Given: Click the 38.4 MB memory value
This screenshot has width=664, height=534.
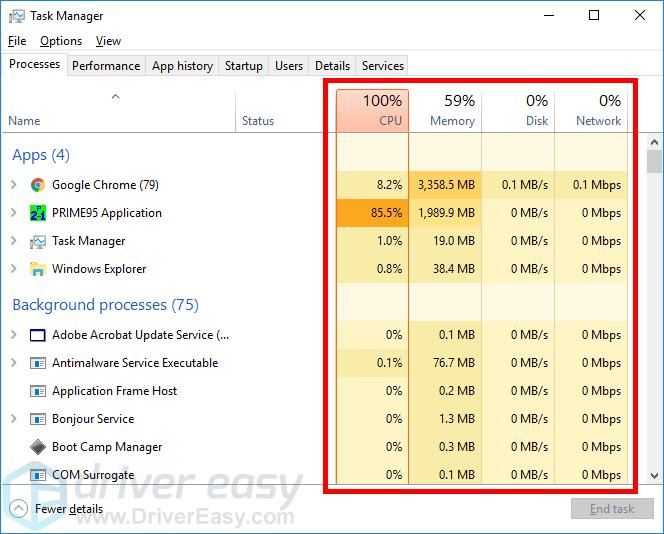Looking at the screenshot, I should coord(454,268).
